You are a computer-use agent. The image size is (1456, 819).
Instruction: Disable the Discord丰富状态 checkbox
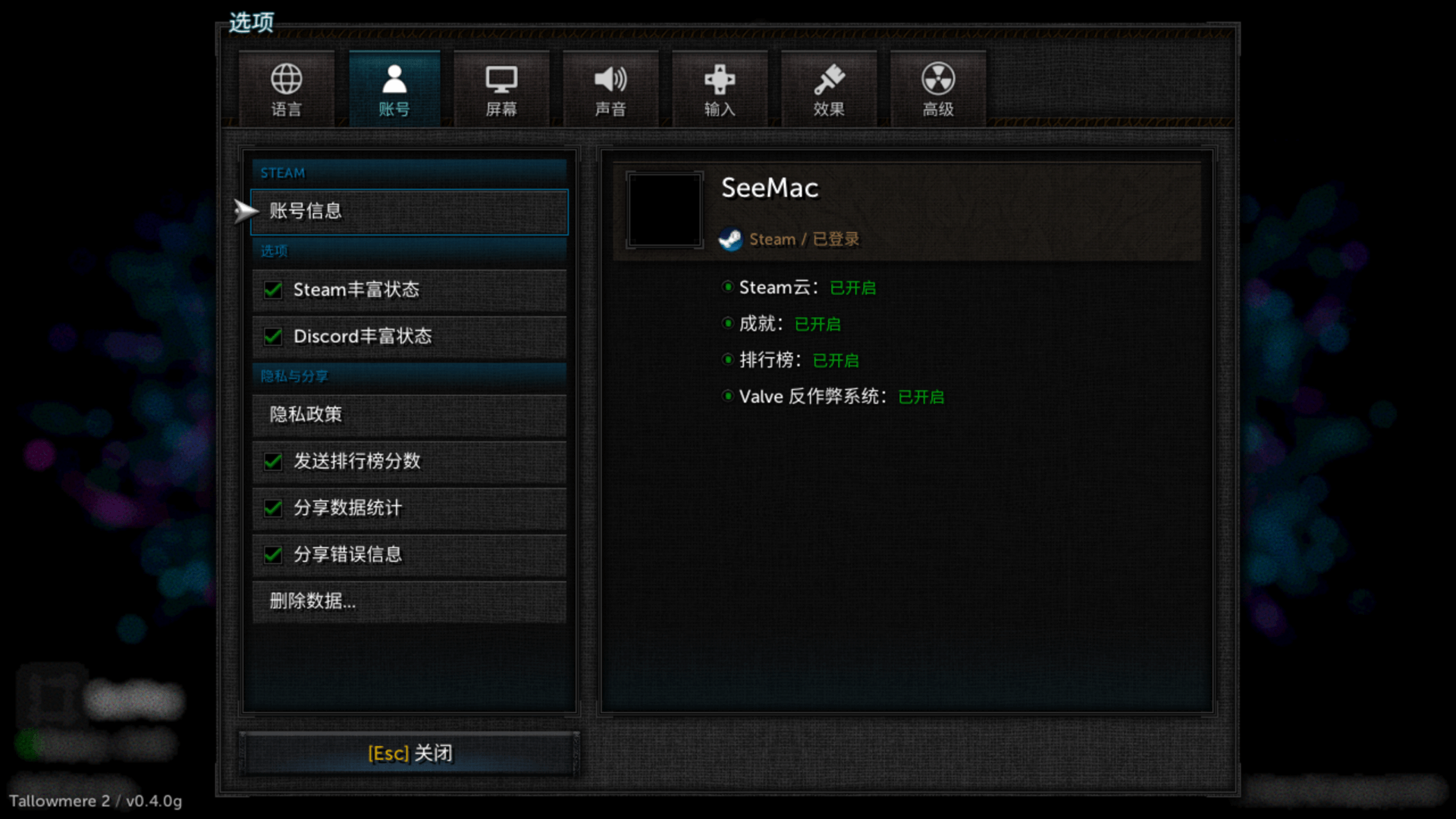pos(273,336)
